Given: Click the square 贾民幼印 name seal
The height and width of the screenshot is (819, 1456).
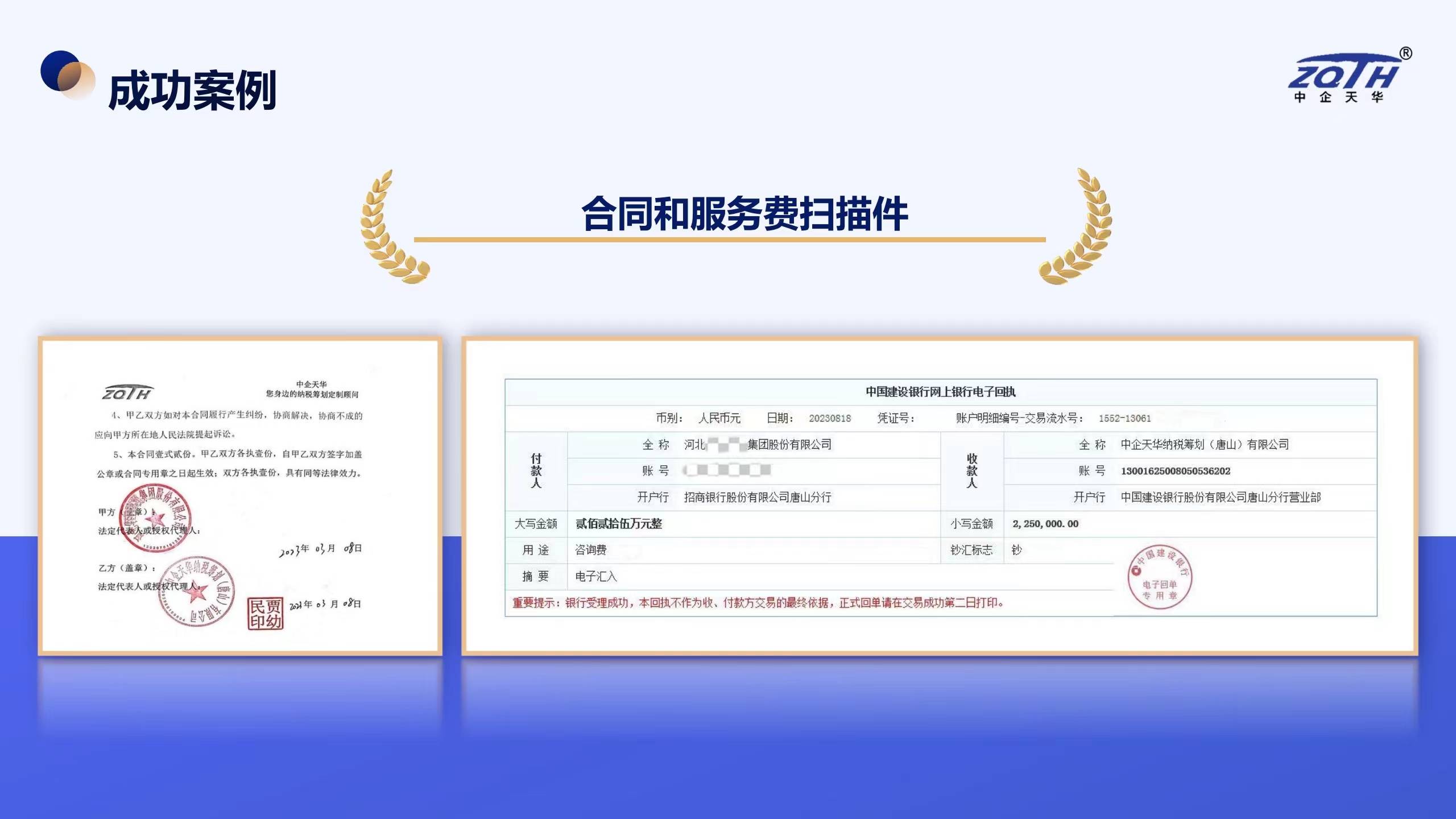Looking at the screenshot, I should click(266, 614).
